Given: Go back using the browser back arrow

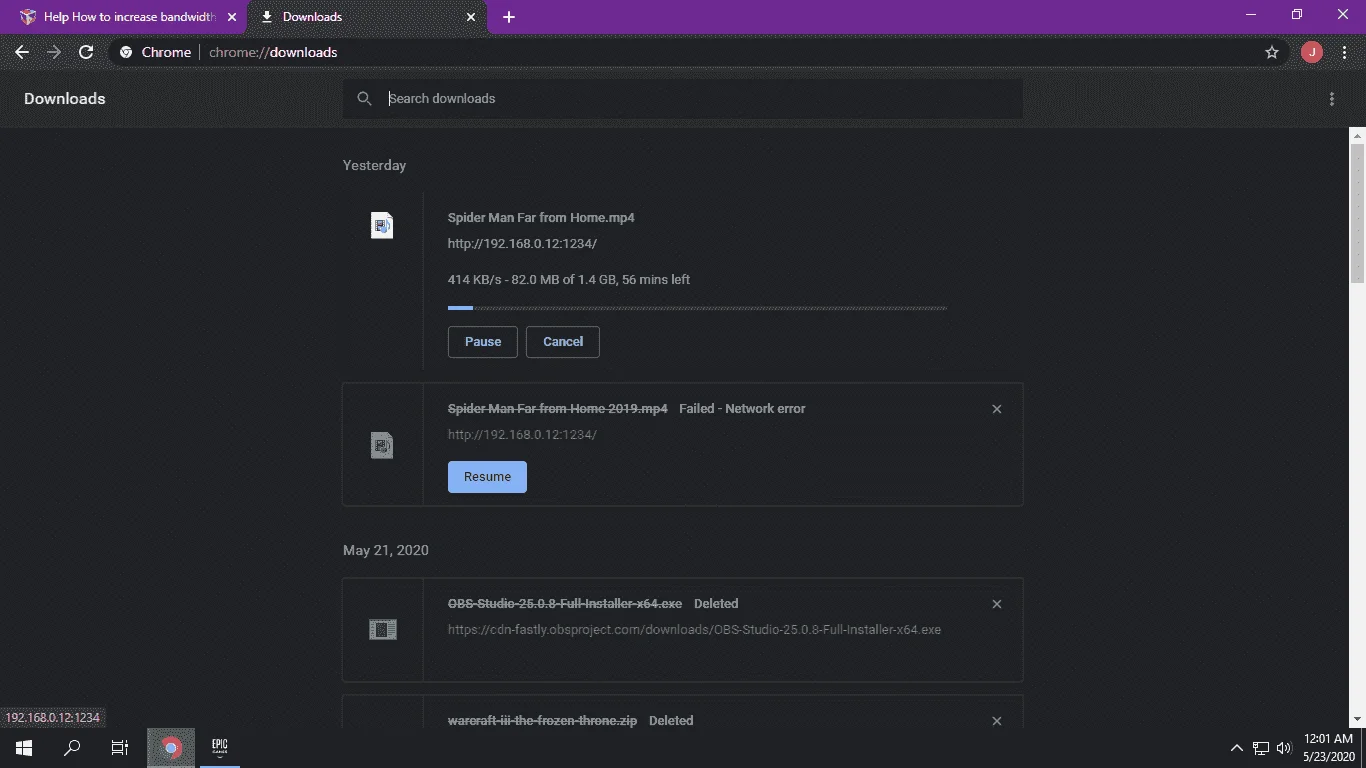Looking at the screenshot, I should point(22,52).
